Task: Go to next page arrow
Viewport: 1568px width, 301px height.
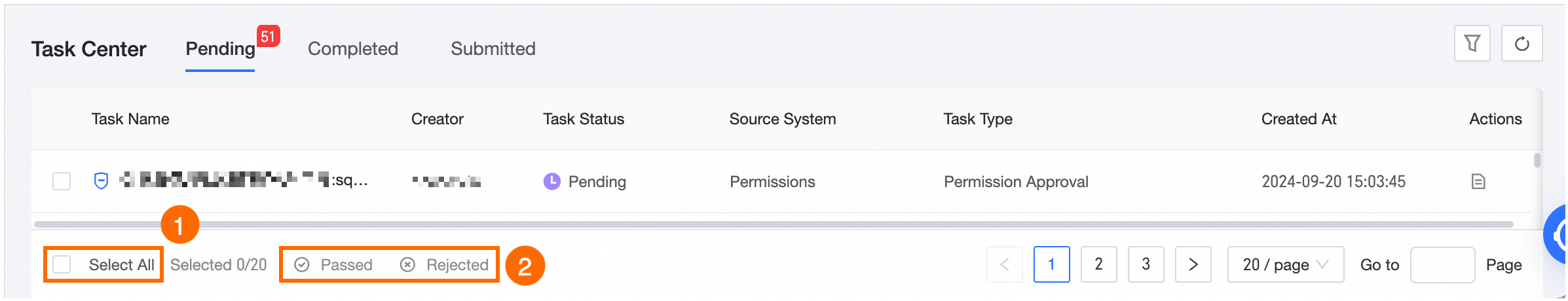Action: tap(1193, 264)
